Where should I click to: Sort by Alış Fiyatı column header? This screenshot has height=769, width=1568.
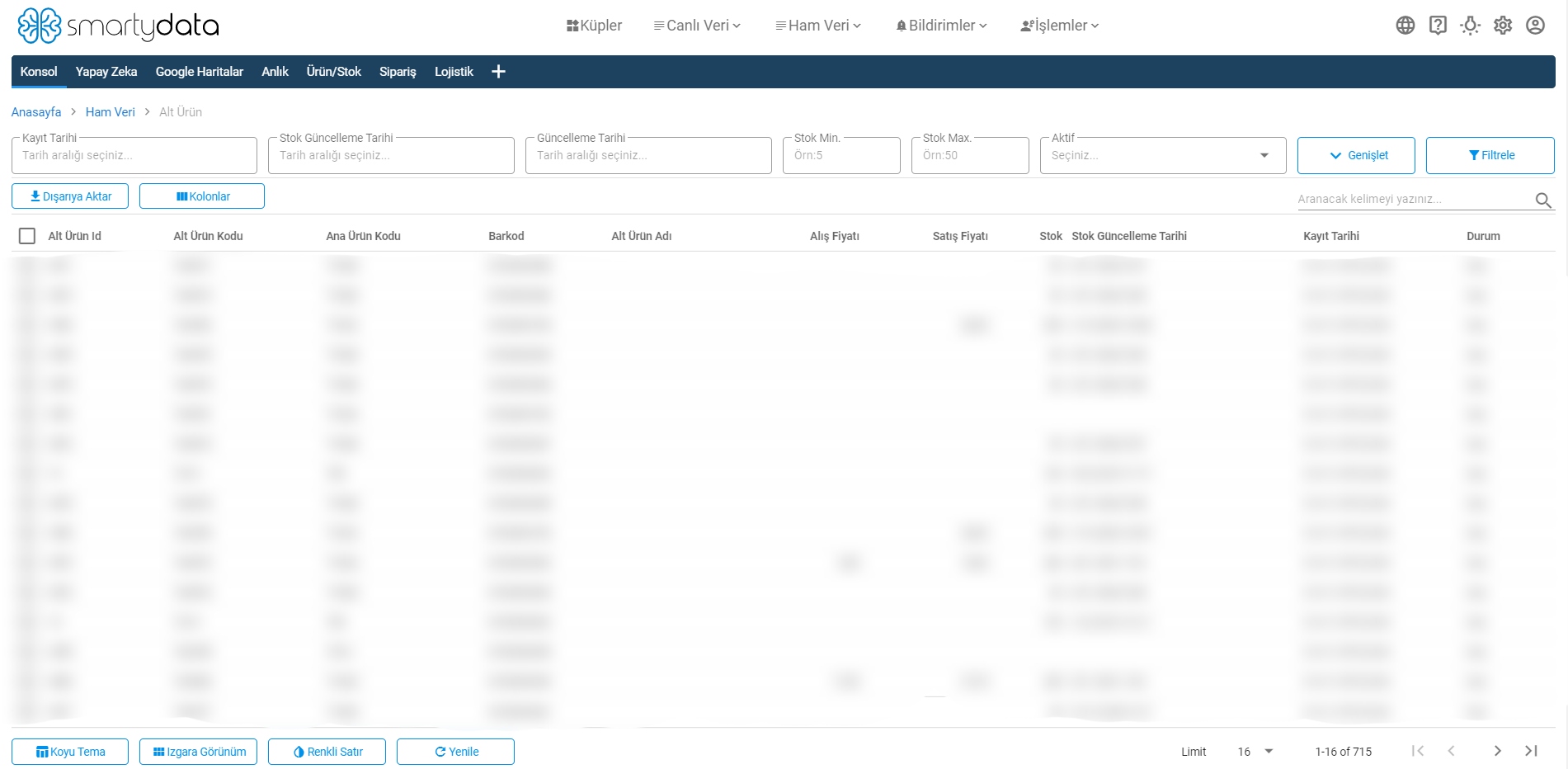point(835,236)
